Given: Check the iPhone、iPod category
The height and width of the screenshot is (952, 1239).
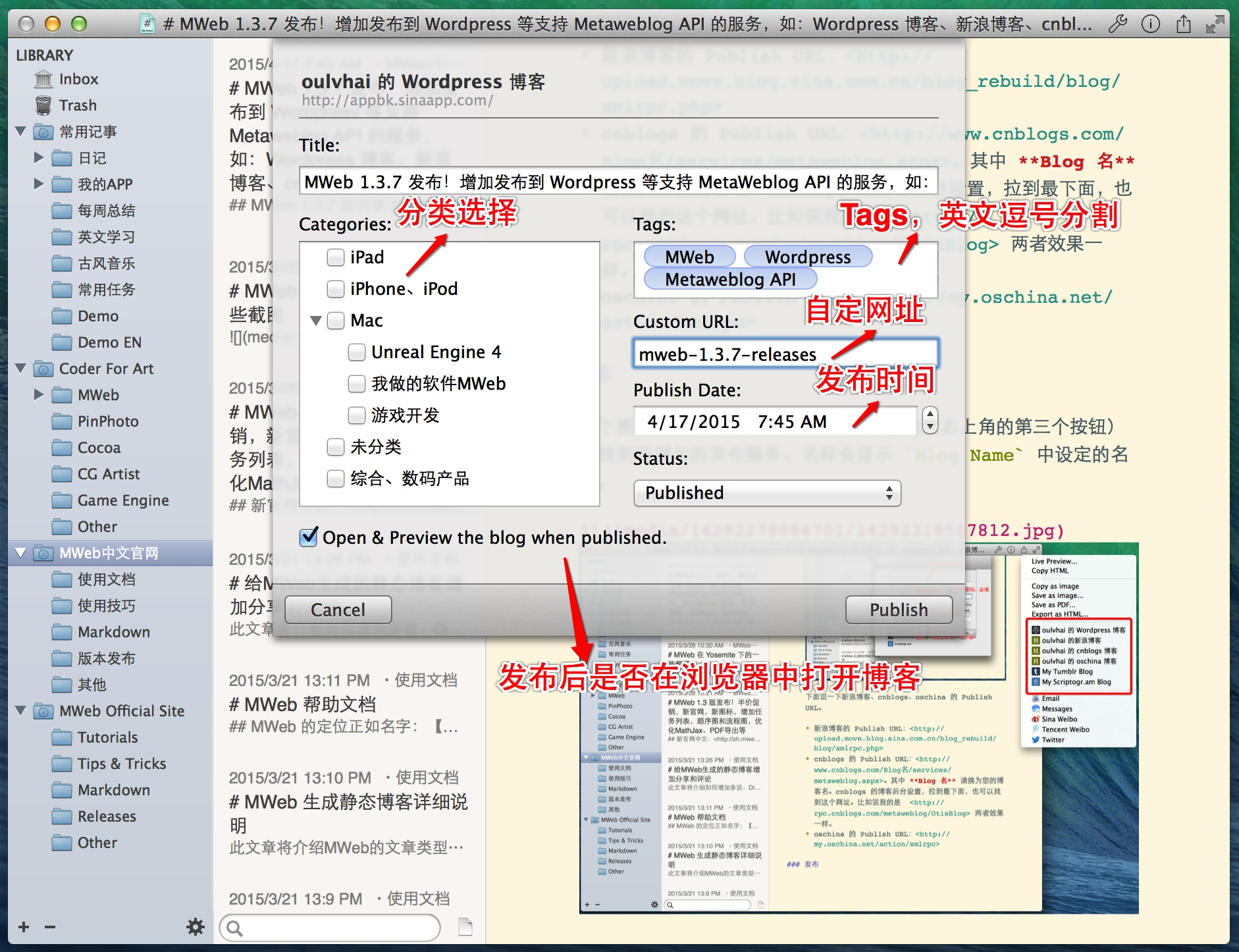Looking at the screenshot, I should pos(336,289).
